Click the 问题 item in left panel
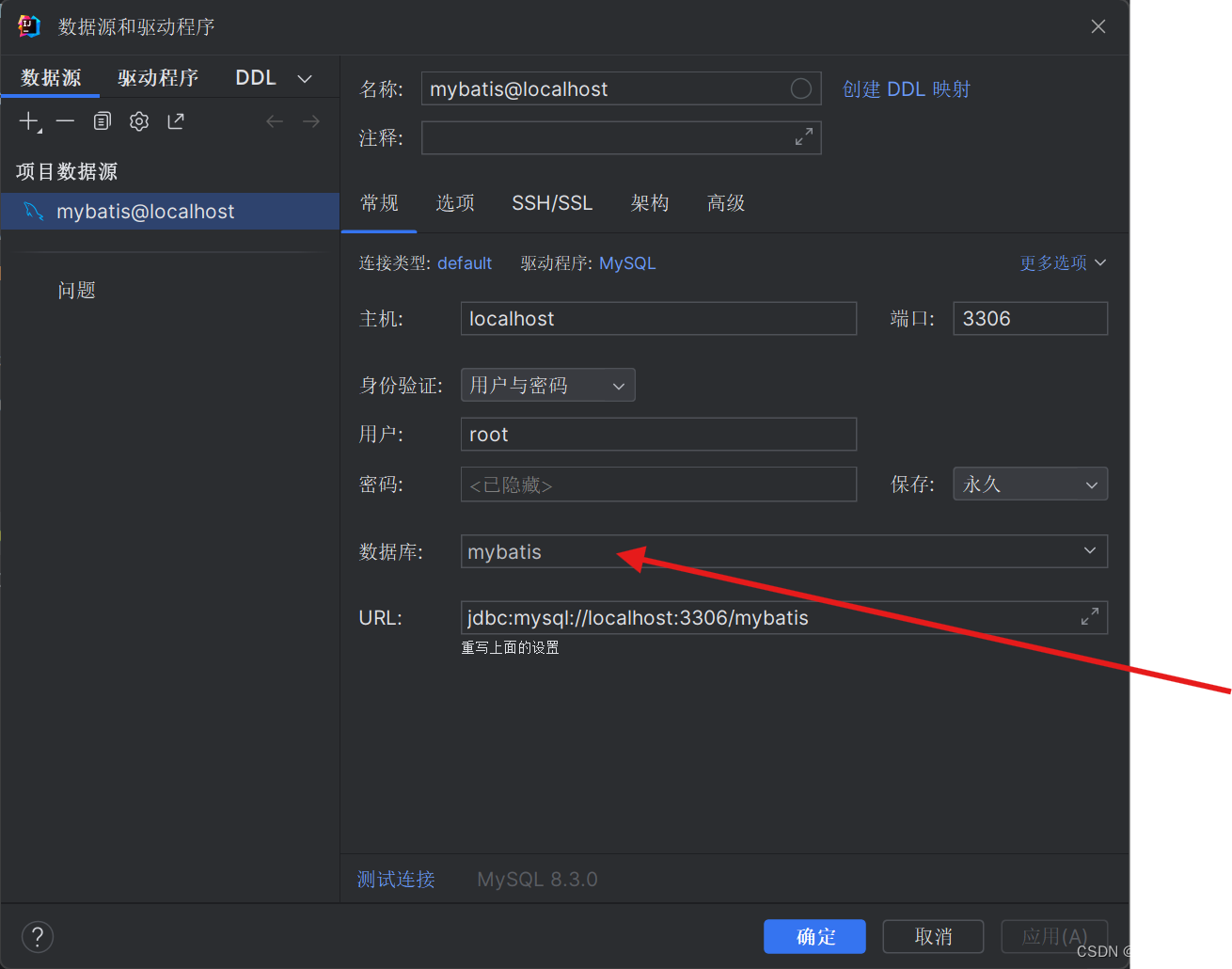The height and width of the screenshot is (969, 1232). pyautogui.click(x=76, y=290)
